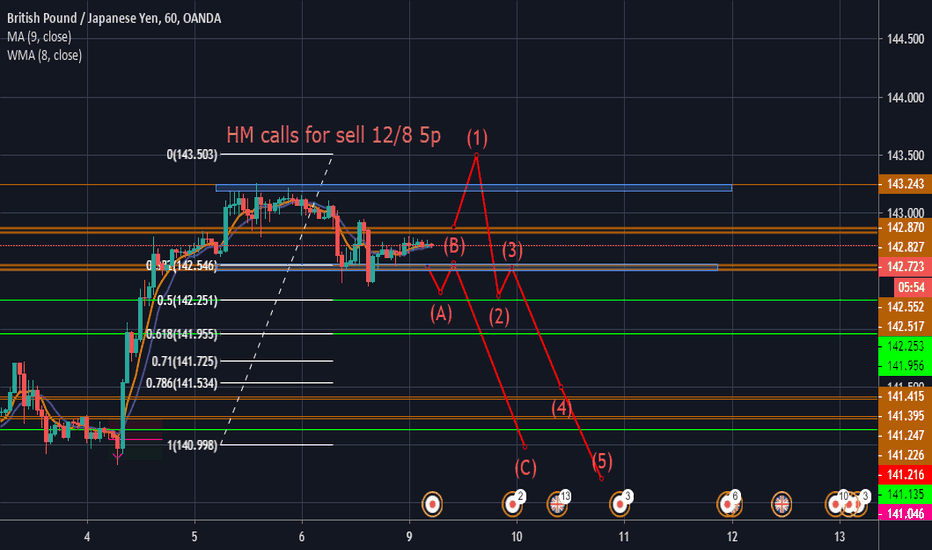Select the (5) wave label
The height and width of the screenshot is (550, 932).
pyautogui.click(x=601, y=460)
